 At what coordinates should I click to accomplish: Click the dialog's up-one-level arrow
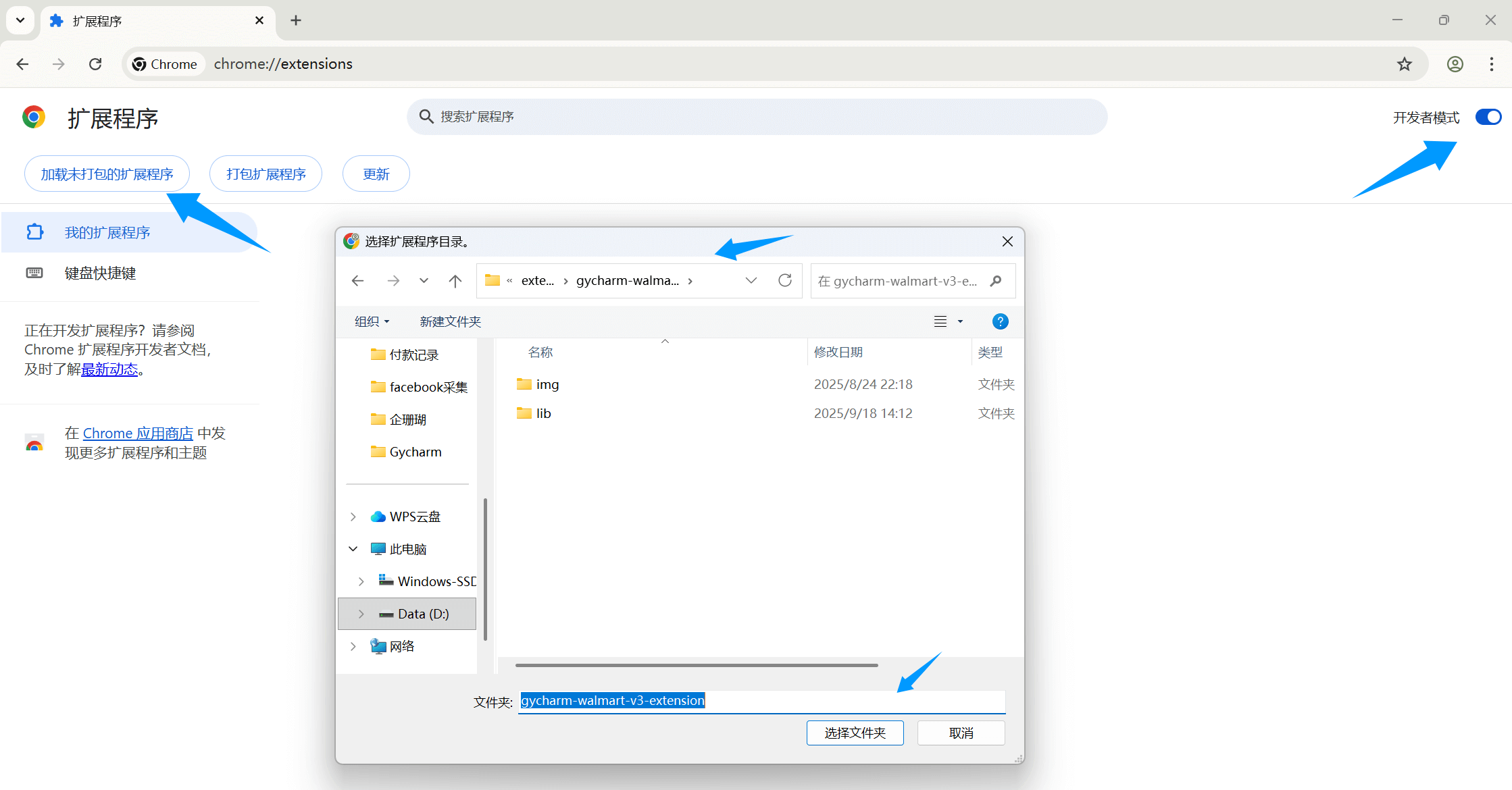[x=455, y=281]
